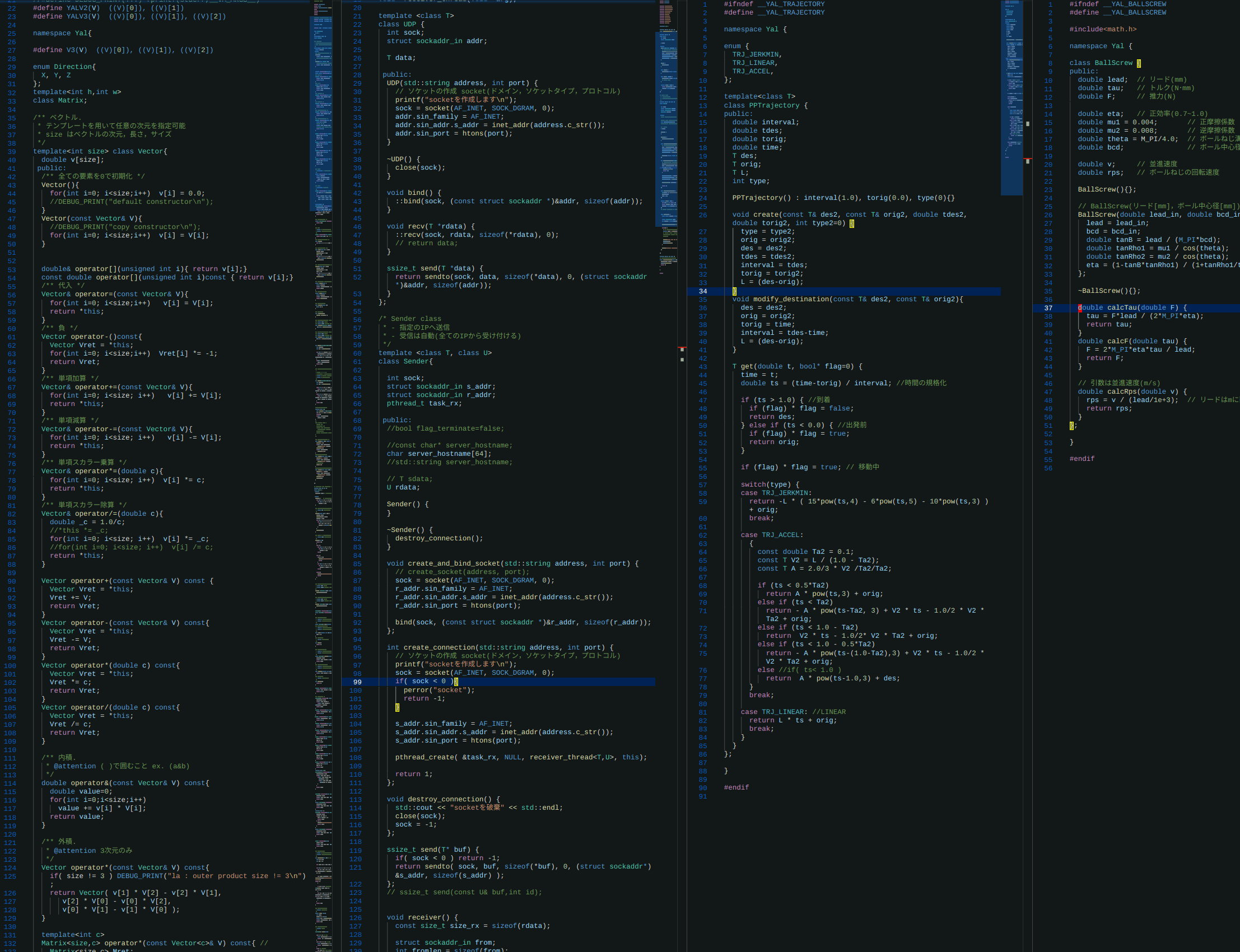1240x952 pixels.
Task: Click highlighted line number 34 in the trajectory pane
Action: coord(703,291)
